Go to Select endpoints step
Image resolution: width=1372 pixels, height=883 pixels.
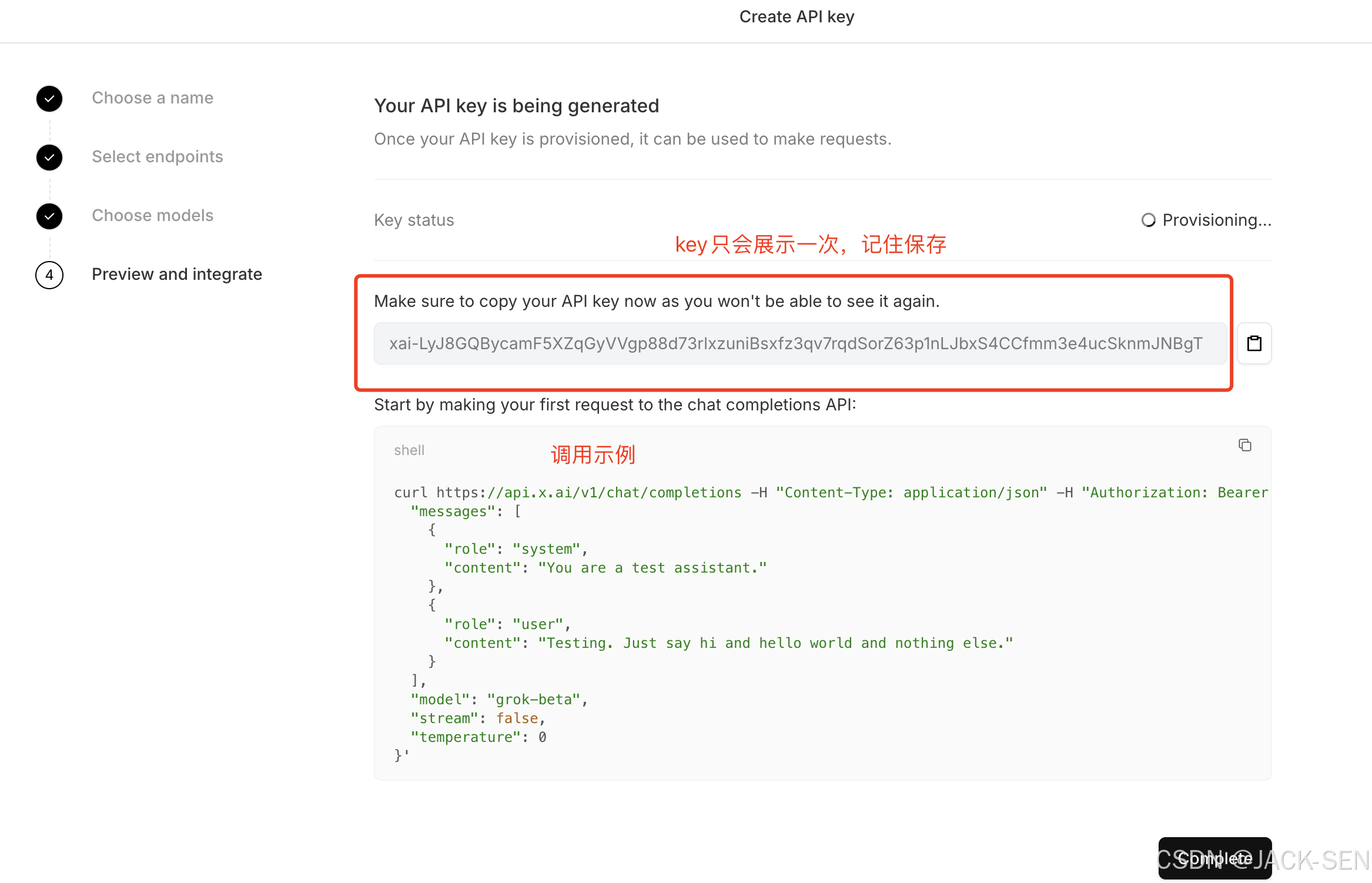click(x=157, y=156)
